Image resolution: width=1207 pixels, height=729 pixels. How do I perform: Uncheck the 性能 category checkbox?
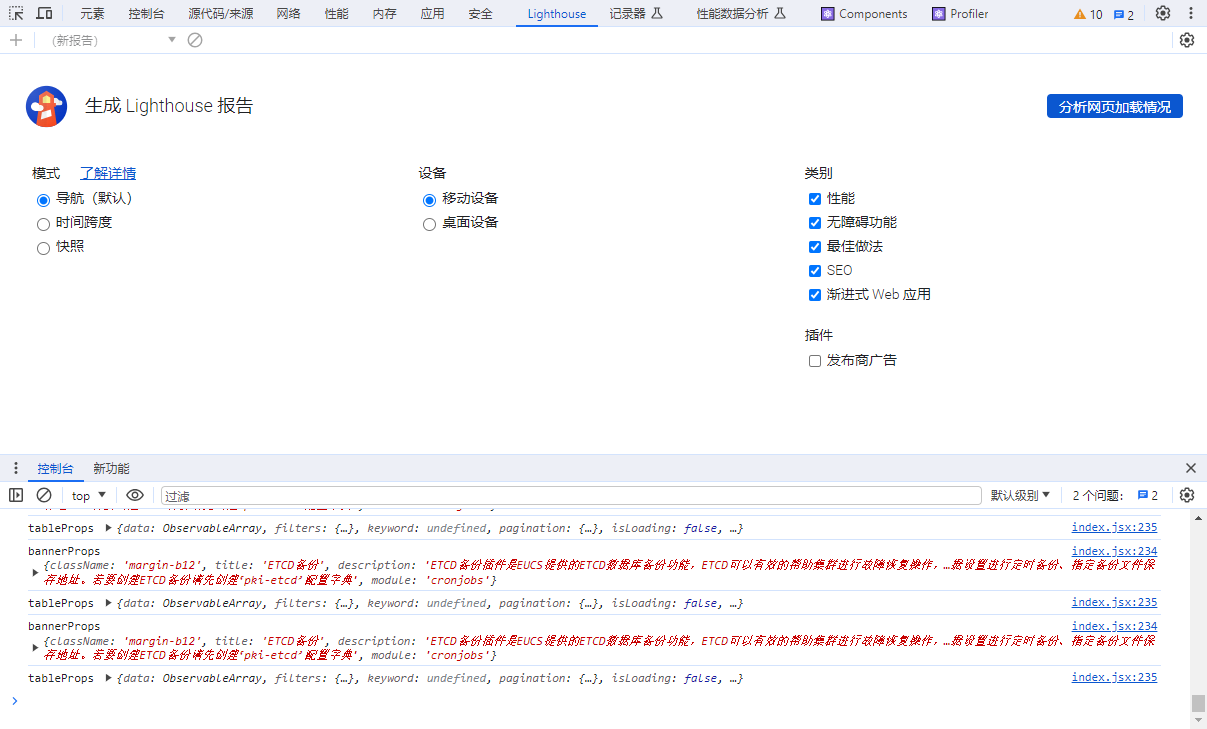tap(814, 199)
